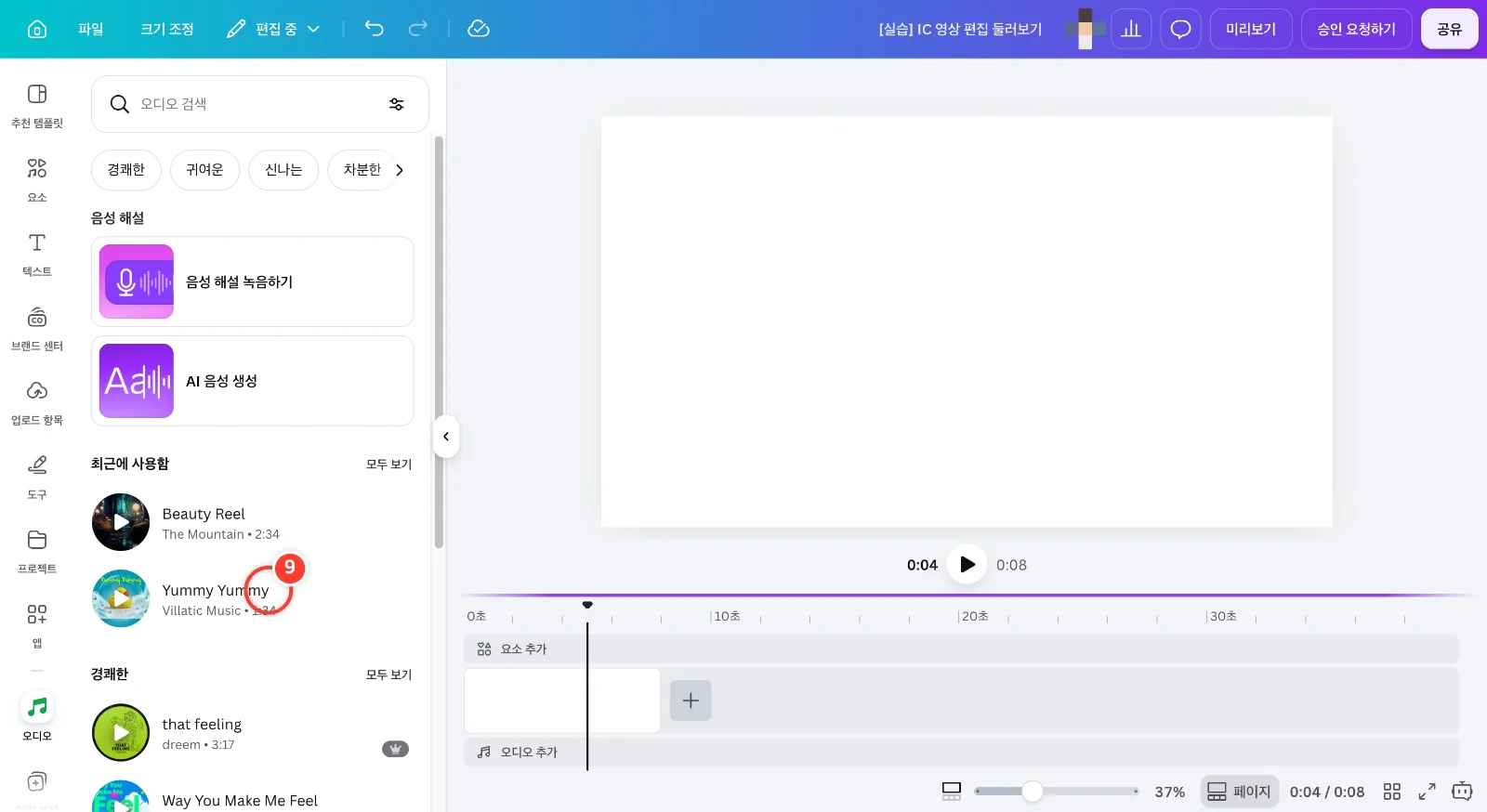1487x812 pixels.
Task: Open comments speech bubble
Action: coord(1180,29)
